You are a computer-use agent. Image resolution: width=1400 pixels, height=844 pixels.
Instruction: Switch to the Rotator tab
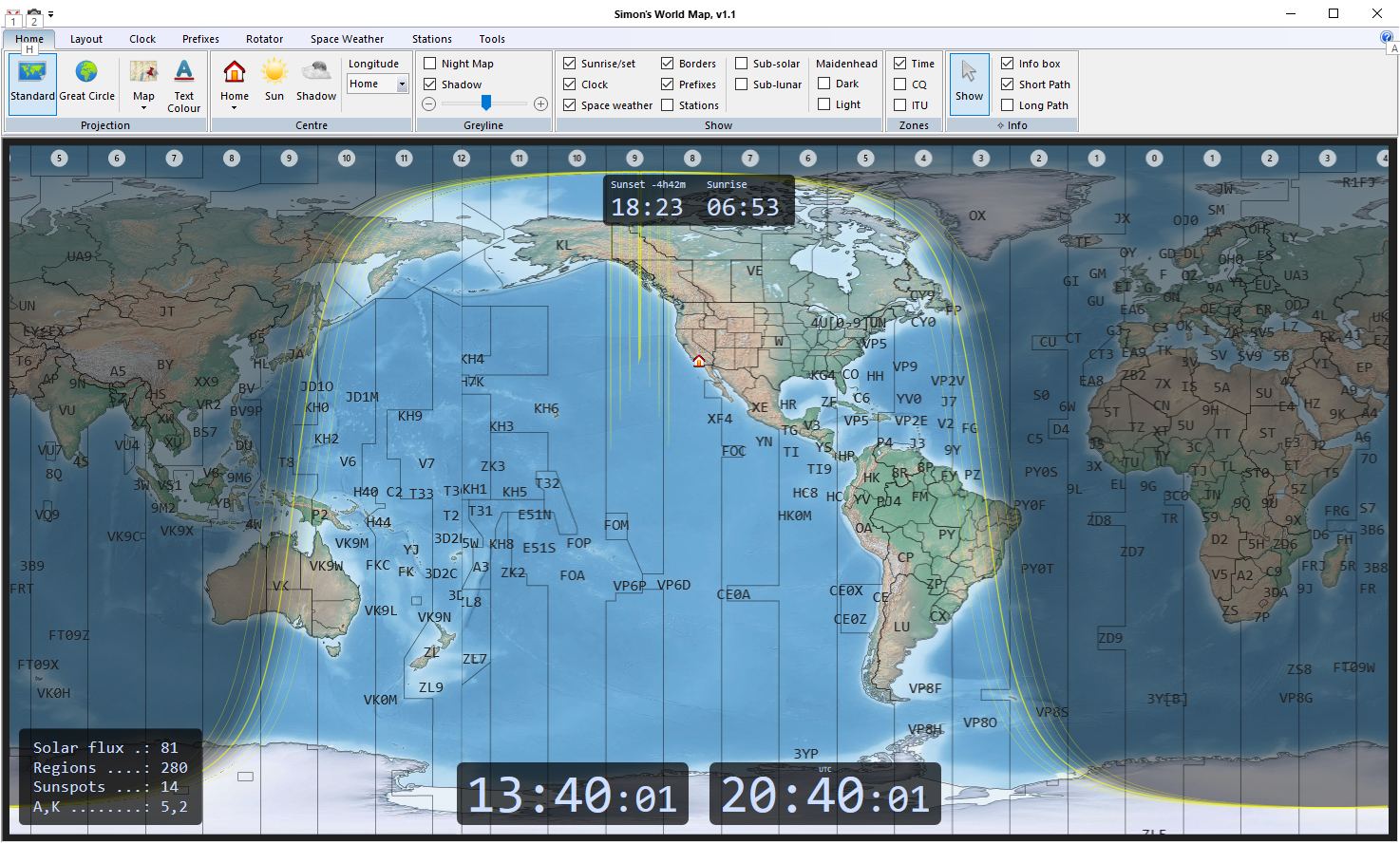264,39
